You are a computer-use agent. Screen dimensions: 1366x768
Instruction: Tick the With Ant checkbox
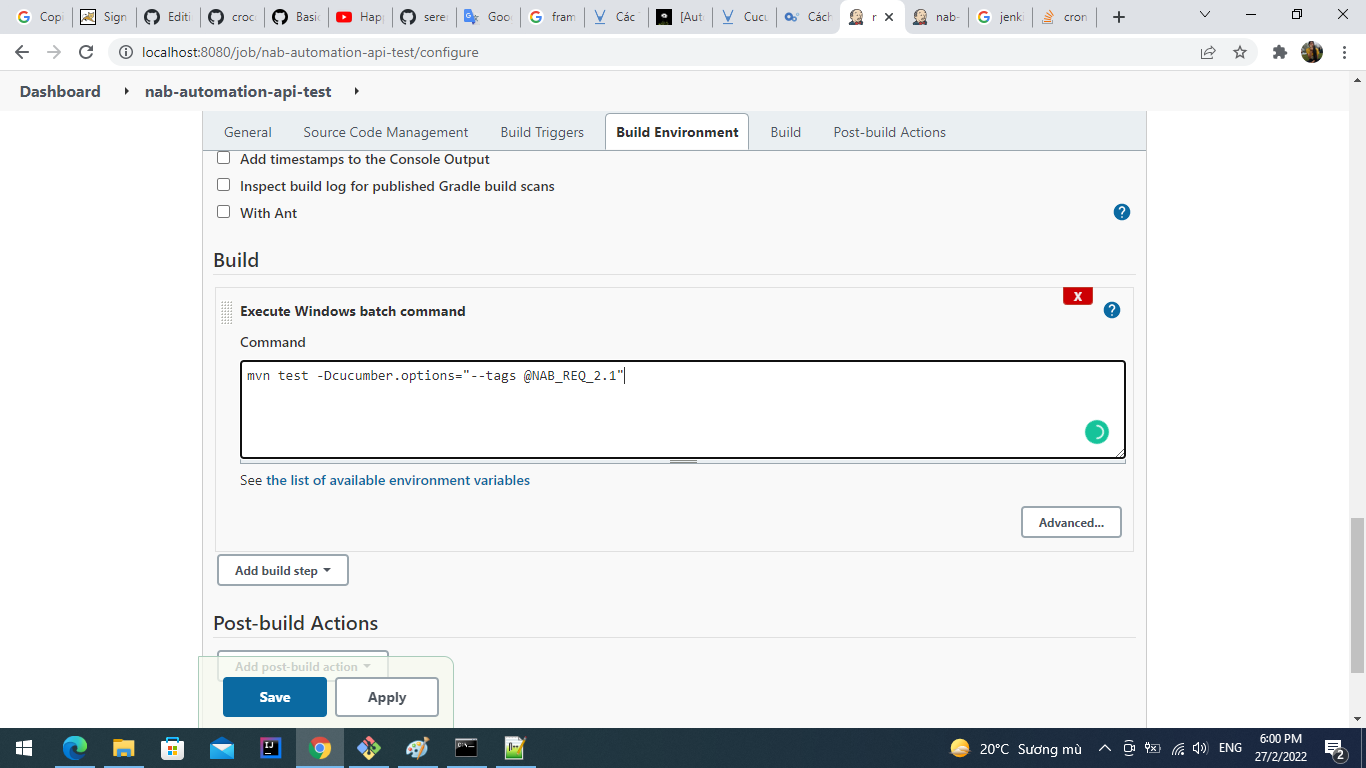coord(224,212)
